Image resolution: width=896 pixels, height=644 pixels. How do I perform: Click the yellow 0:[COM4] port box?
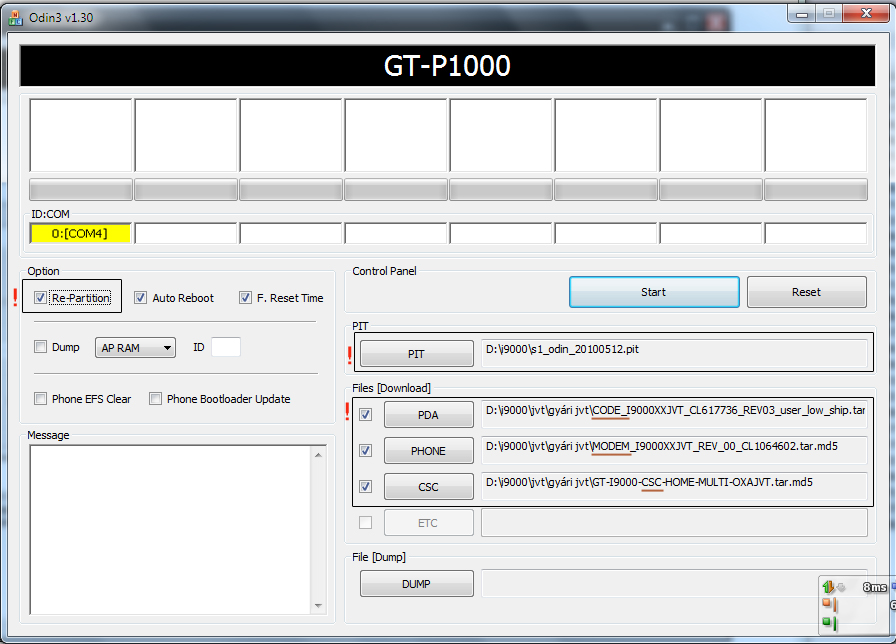(81, 233)
